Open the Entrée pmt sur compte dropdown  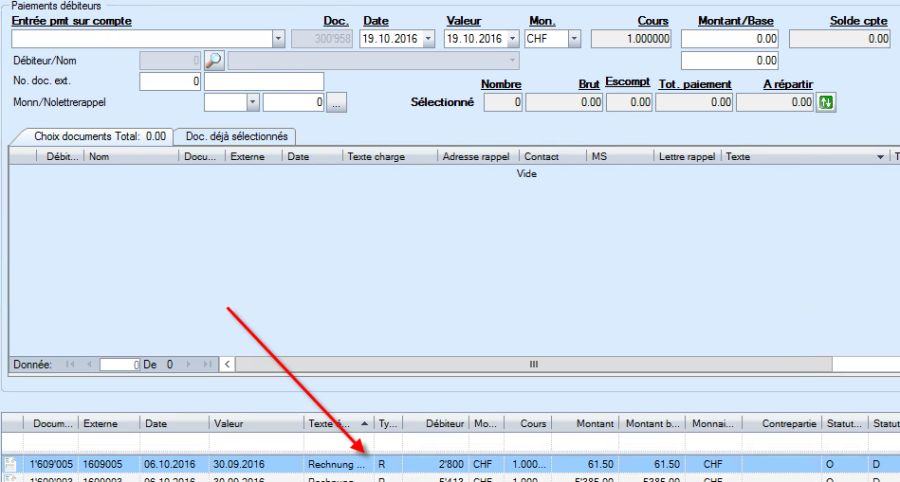pyautogui.click(x=278, y=39)
